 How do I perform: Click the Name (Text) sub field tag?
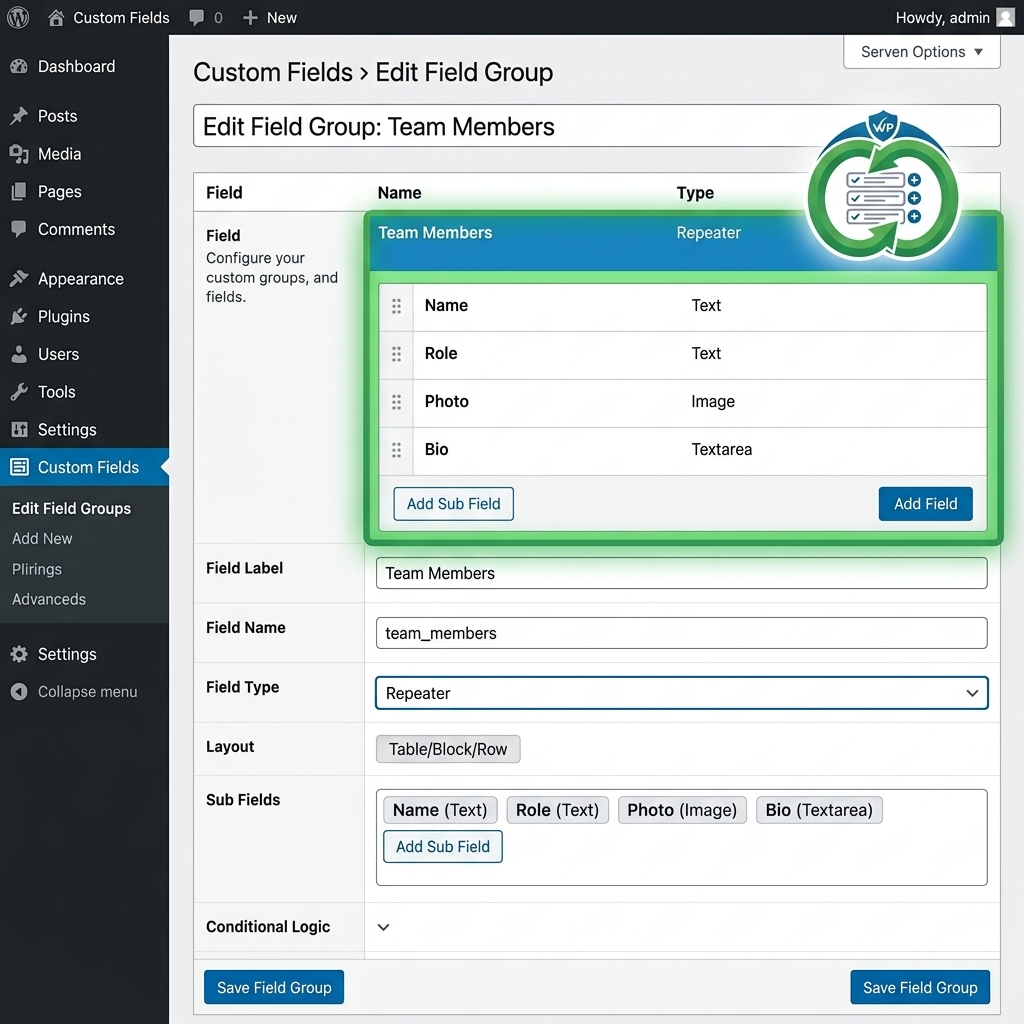[440, 810]
